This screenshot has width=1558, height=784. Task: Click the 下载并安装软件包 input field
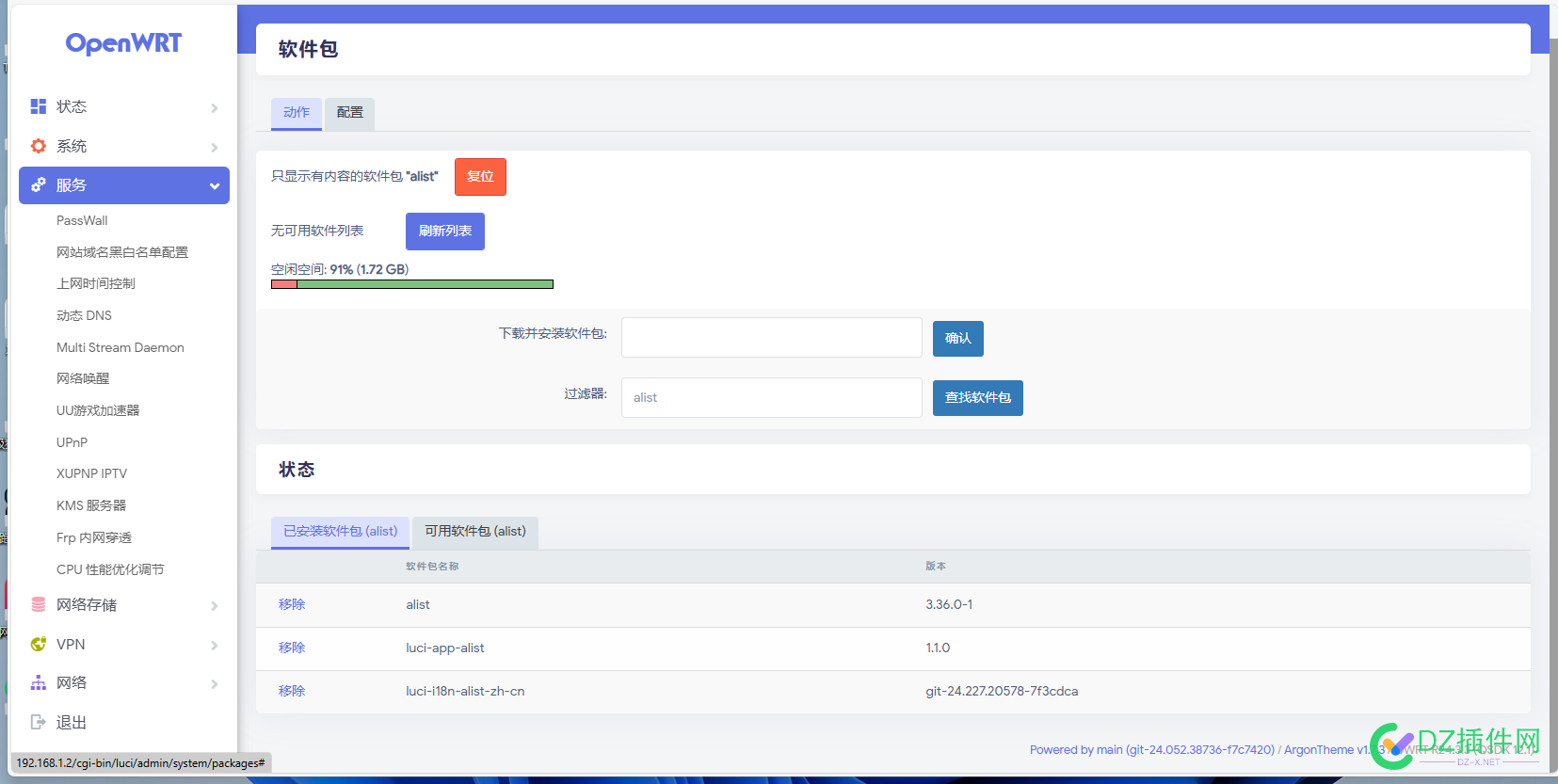point(772,337)
